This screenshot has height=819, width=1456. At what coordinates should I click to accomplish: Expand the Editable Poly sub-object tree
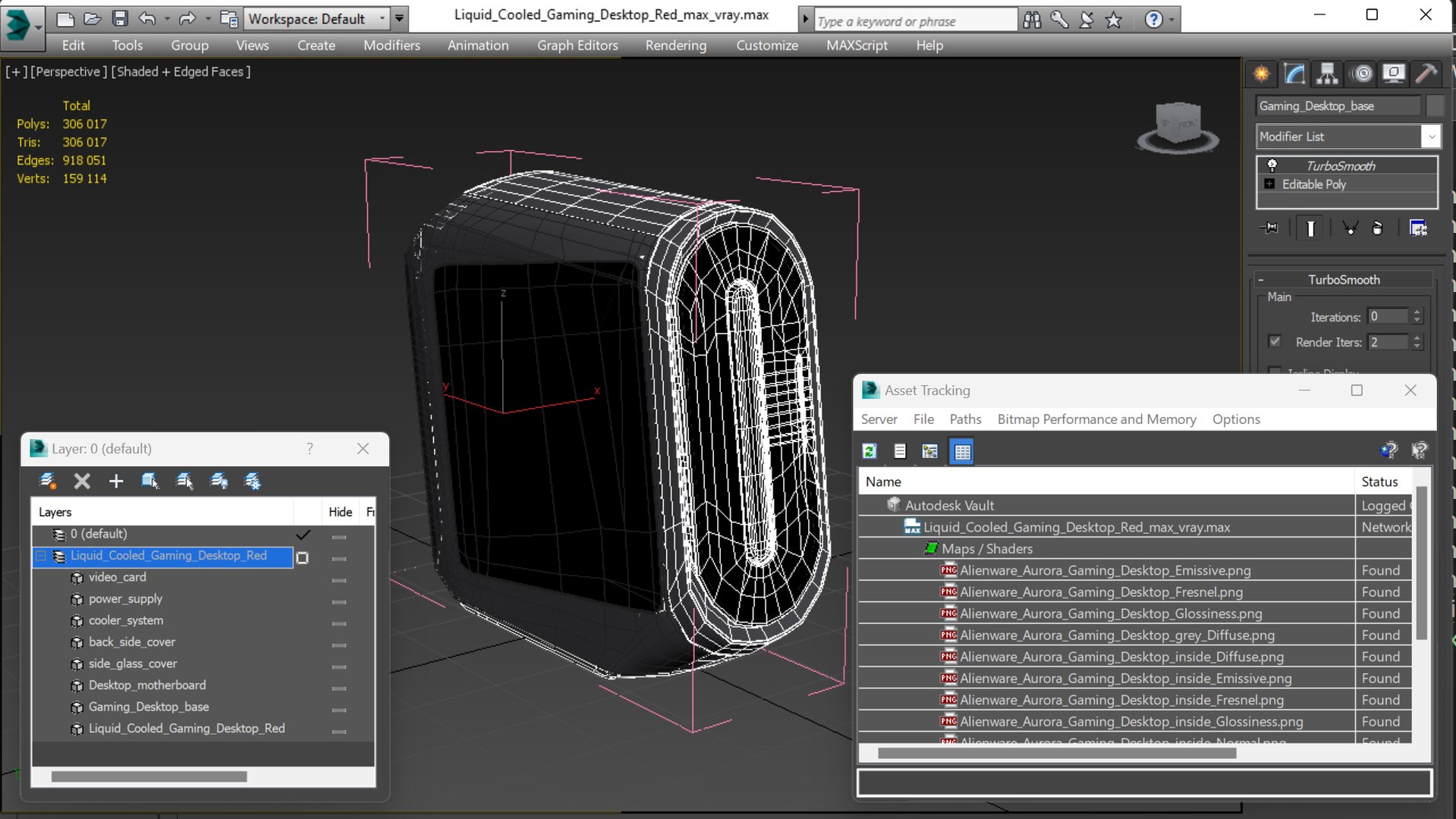click(1269, 184)
